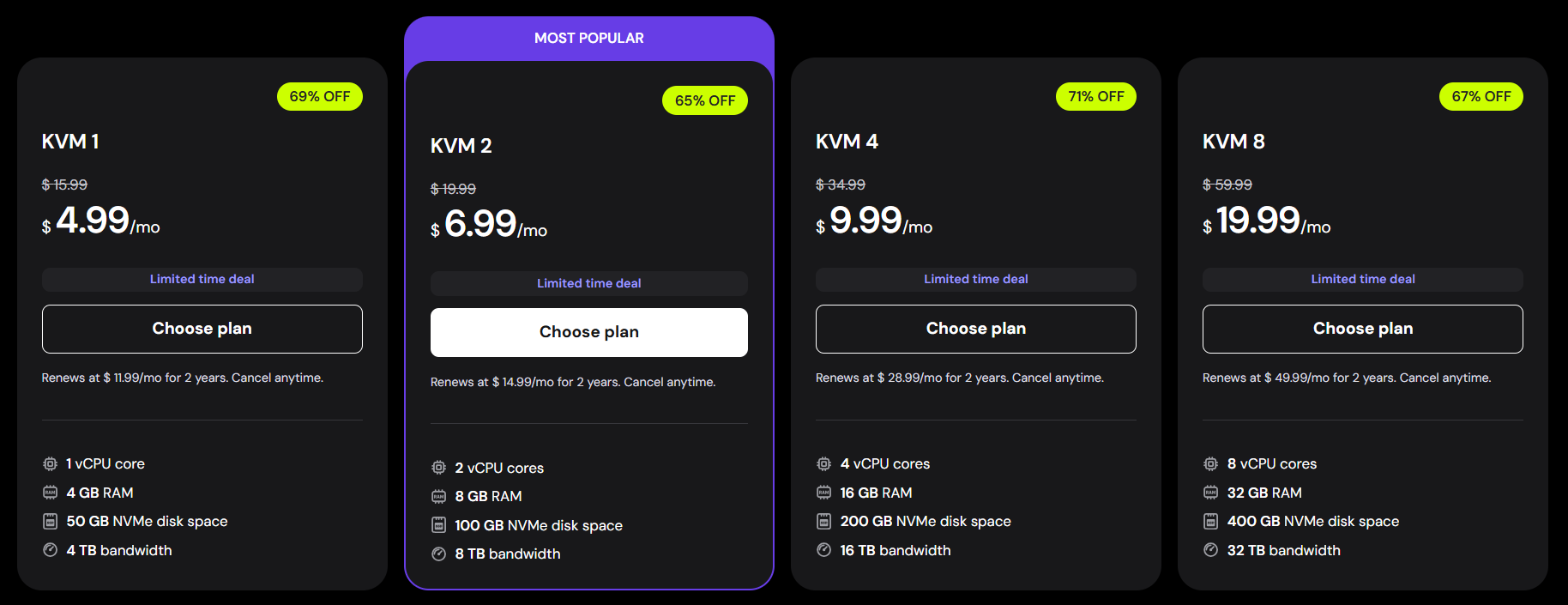The image size is (1568, 605).
Task: Click the disk icon for 100 GB NVMe
Action: click(x=438, y=525)
